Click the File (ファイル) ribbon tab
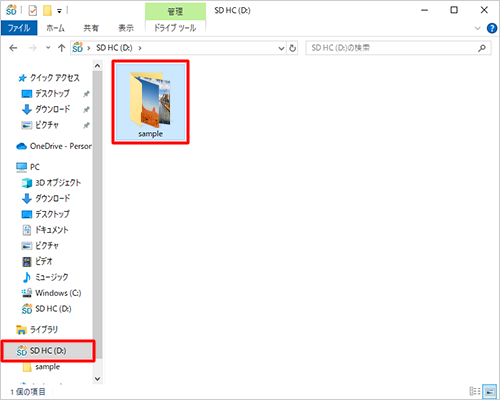 pyautogui.click(x=19, y=28)
